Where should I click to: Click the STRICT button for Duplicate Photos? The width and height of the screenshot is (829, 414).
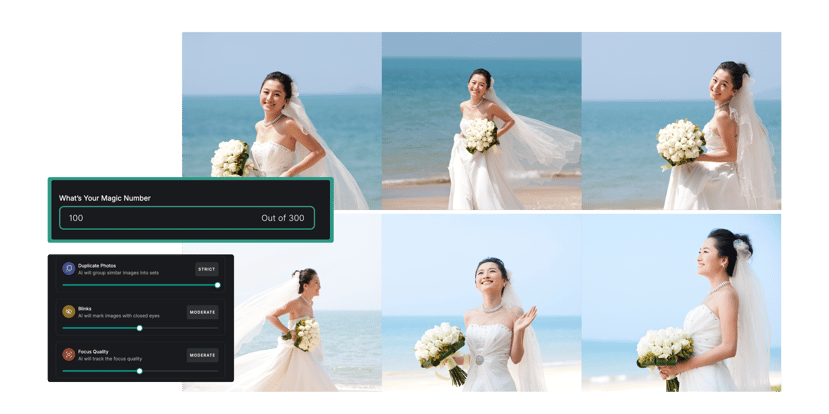click(207, 269)
